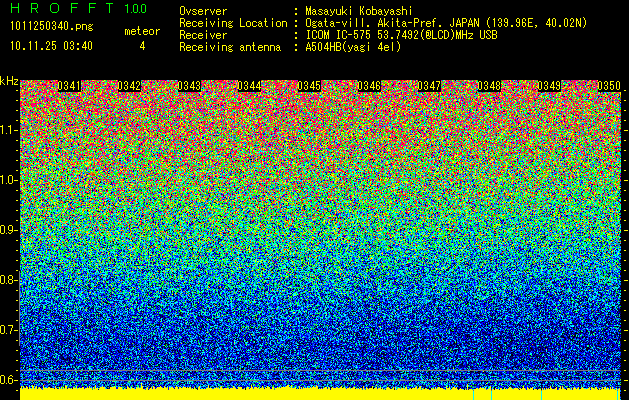The height and width of the screenshot is (400, 629).
Task: Select the ICOM IC-575 53.7492 MHz USB text
Action: click(401, 35)
